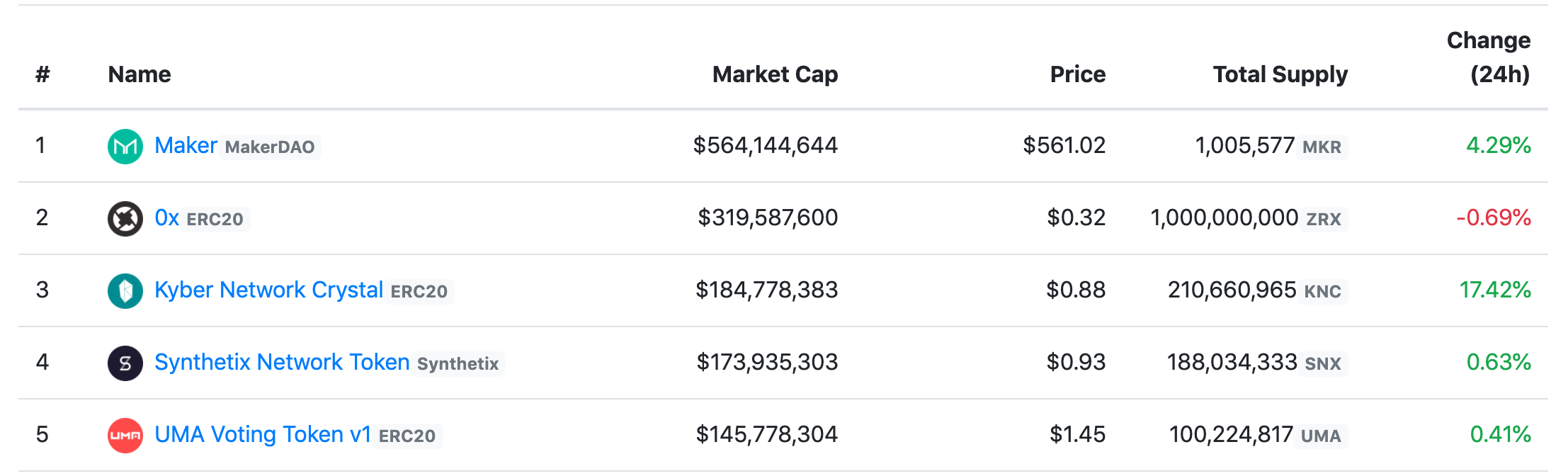This screenshot has width=1568, height=476.
Task: Sort by the Total Supply column header
Action: tap(1280, 74)
